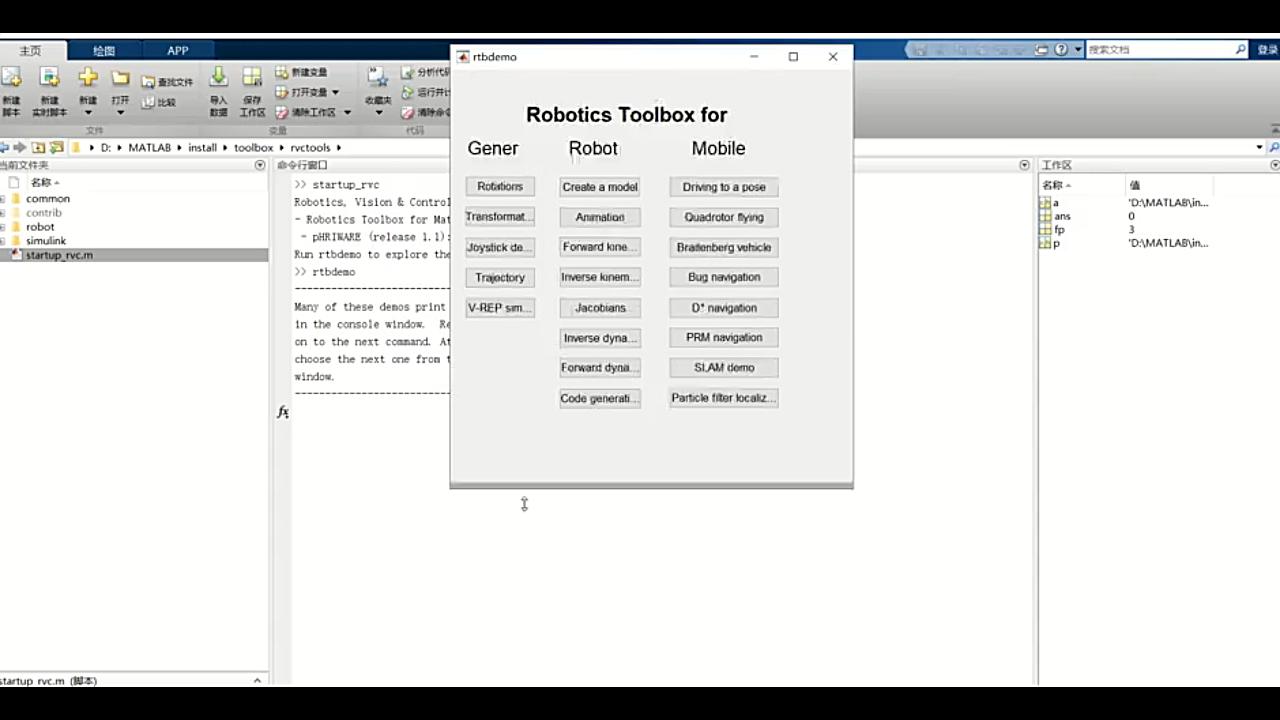
Task: Maximize the rtbdemo window
Action: [x=793, y=57]
